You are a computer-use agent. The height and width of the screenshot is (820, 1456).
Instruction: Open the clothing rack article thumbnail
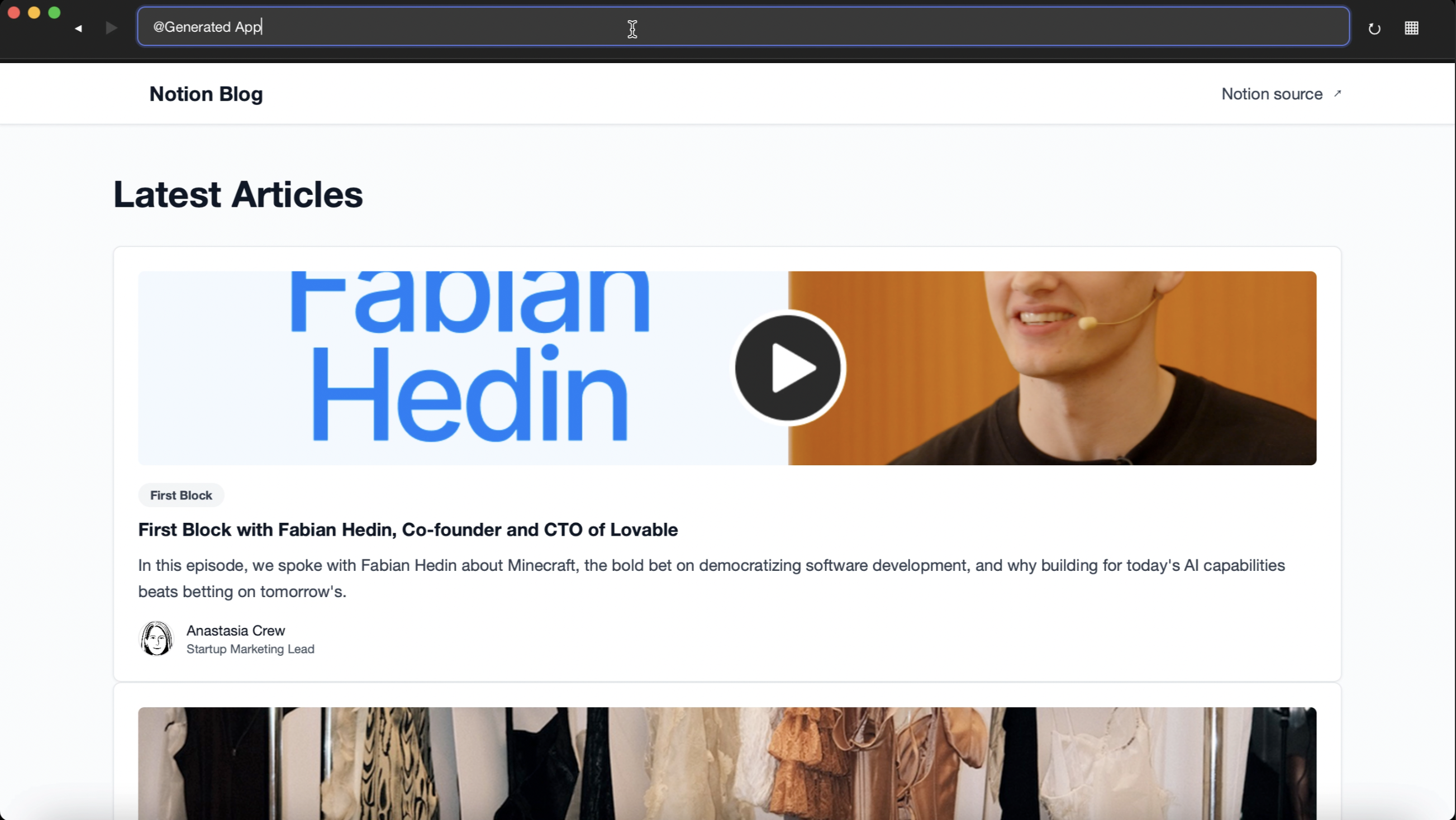727,763
